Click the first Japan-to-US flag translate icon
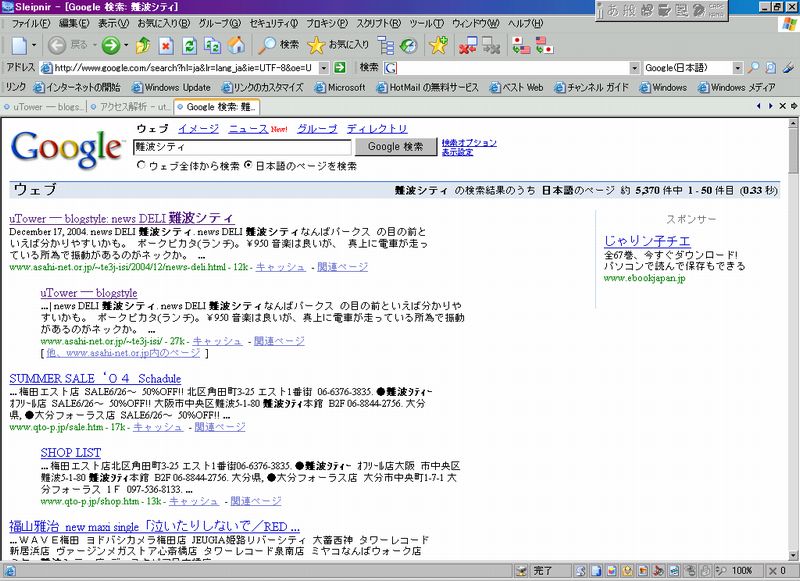Image resolution: width=800 pixels, height=581 pixels. (x=521, y=46)
